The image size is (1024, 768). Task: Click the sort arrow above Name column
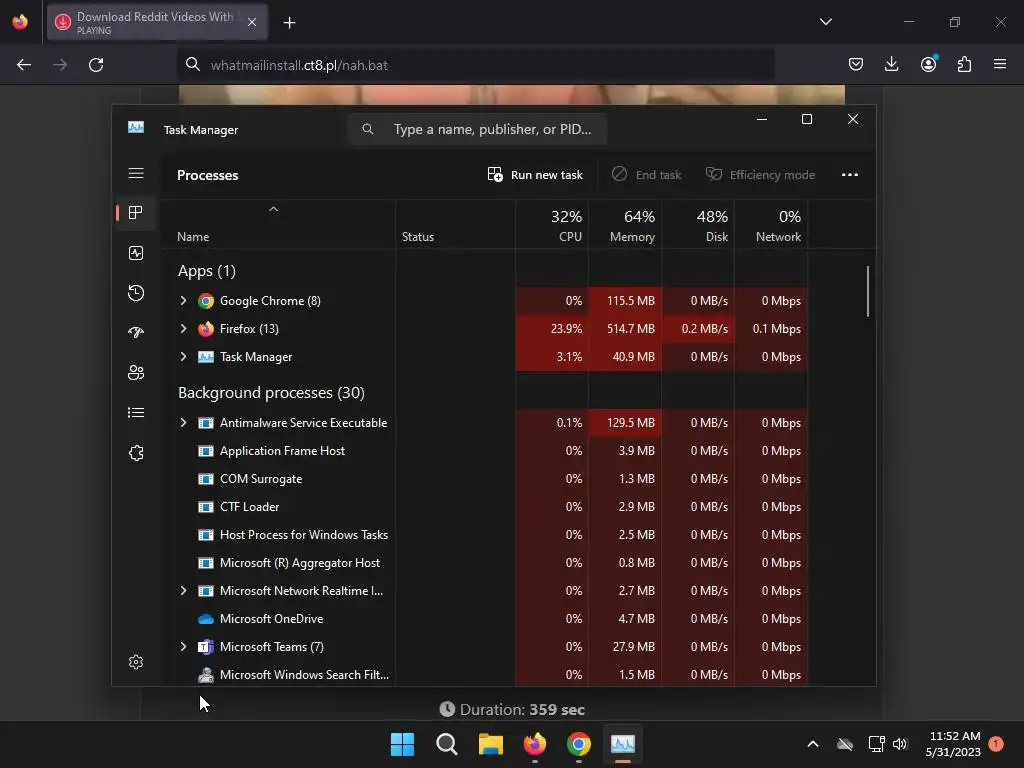point(274,209)
